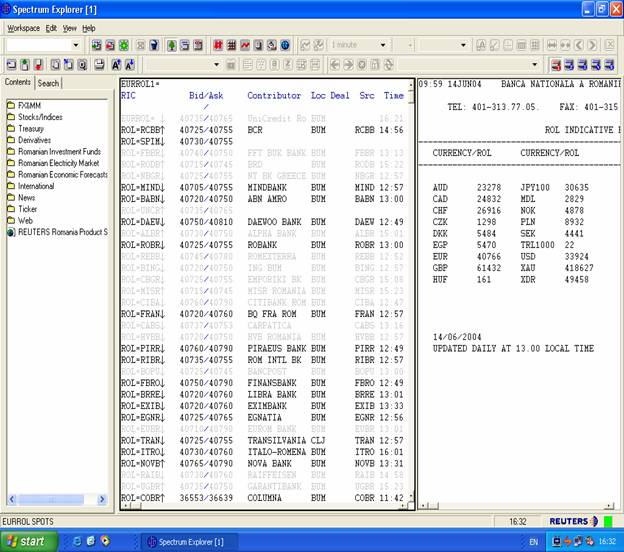Open the Stocks/Indices folder
The height and width of the screenshot is (552, 624).
[35, 117]
